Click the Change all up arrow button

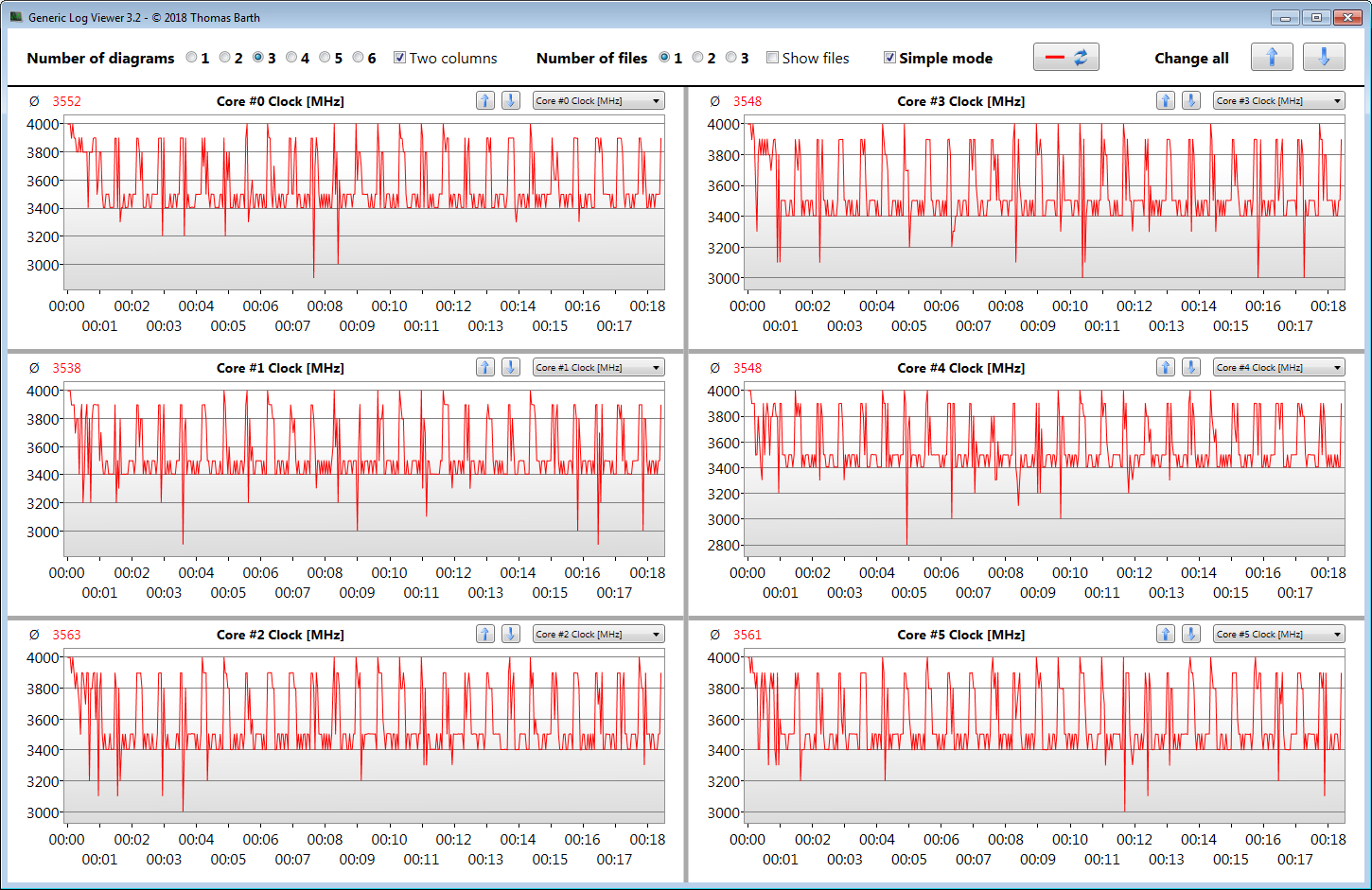[x=1272, y=57]
